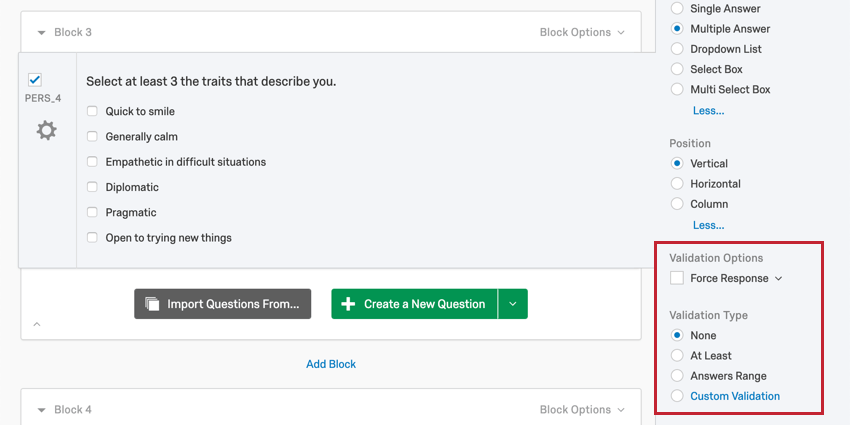Expand the Force Response dropdown chevron
This screenshot has height=425, width=850.
click(778, 279)
